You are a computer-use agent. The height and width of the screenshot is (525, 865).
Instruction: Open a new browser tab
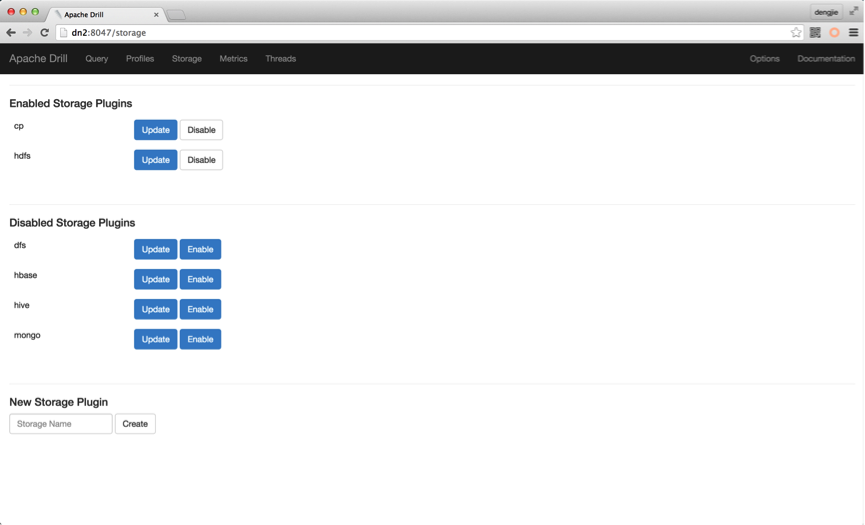pos(176,15)
